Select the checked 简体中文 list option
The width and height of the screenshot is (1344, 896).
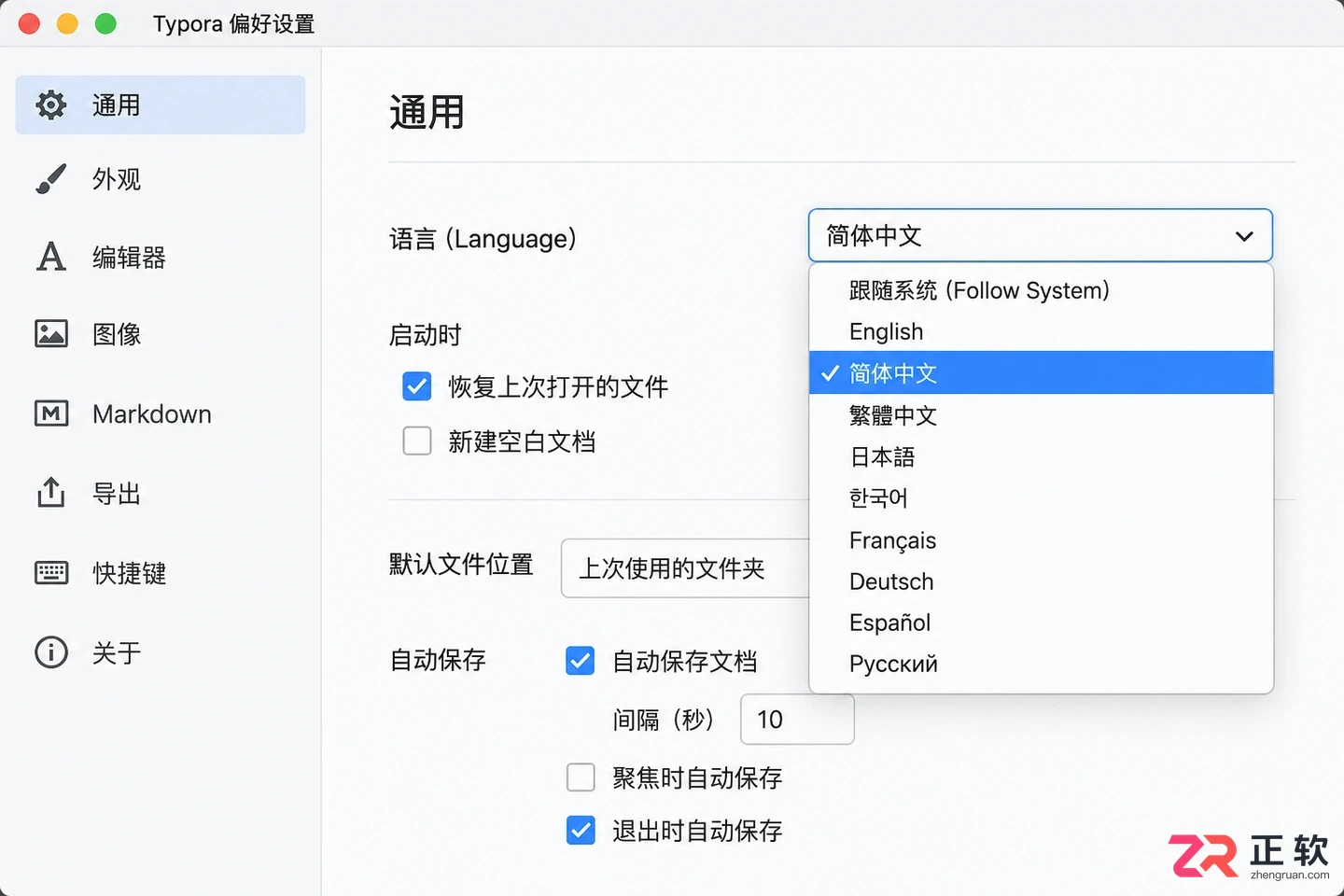tap(1042, 372)
